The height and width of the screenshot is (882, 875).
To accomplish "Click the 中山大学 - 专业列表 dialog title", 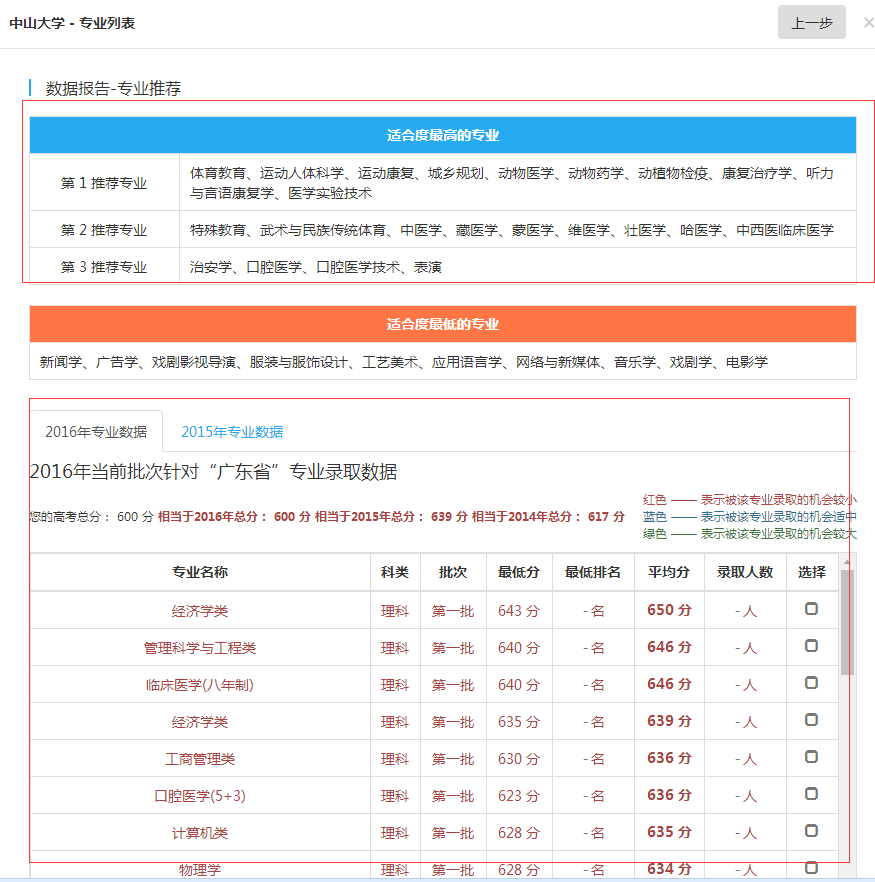I will coord(72,23).
